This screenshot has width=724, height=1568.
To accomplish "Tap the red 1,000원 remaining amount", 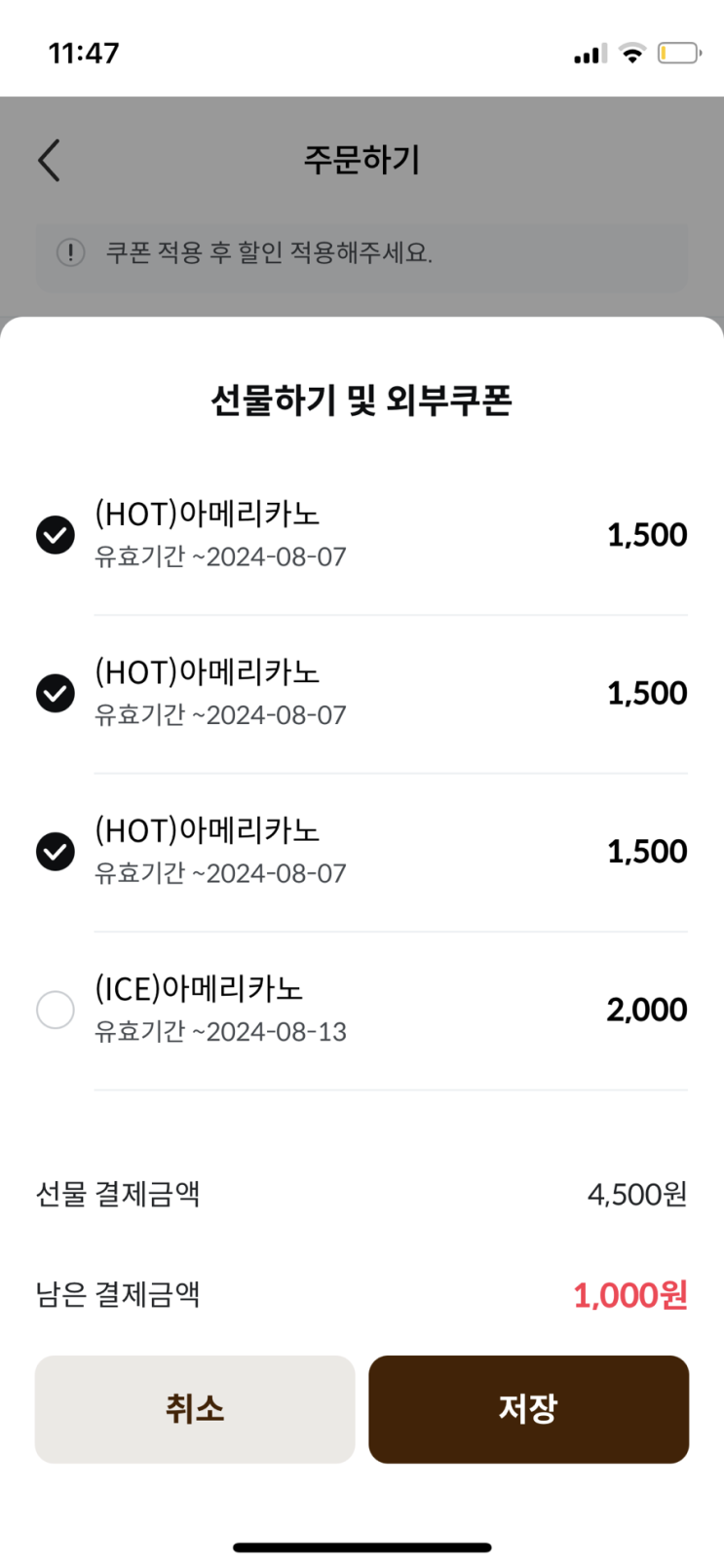I will pyautogui.click(x=630, y=1295).
